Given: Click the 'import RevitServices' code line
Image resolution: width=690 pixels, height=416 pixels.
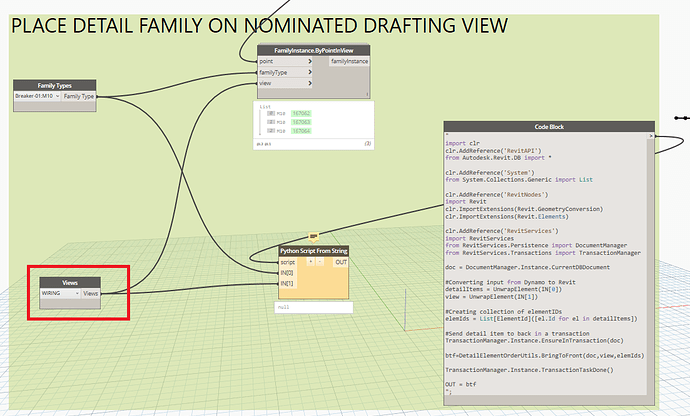Looking at the screenshot, I should [x=479, y=238].
